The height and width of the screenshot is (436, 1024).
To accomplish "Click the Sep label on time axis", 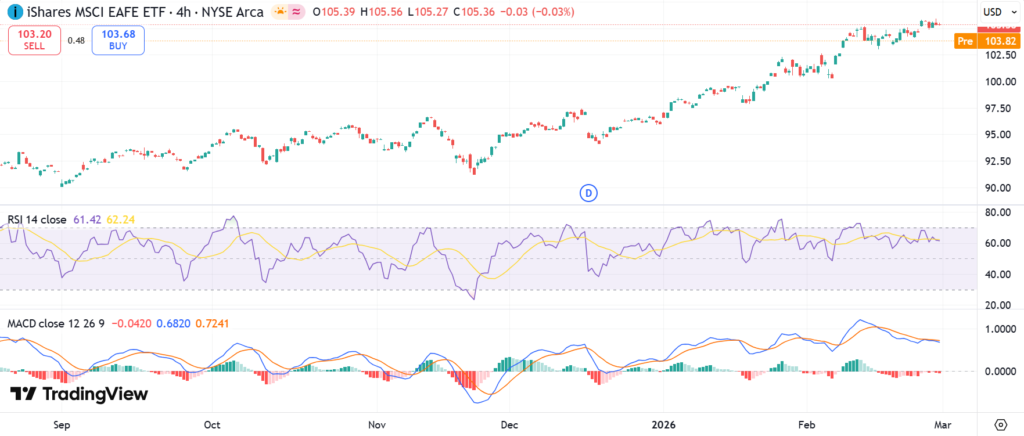I will 59,424.
